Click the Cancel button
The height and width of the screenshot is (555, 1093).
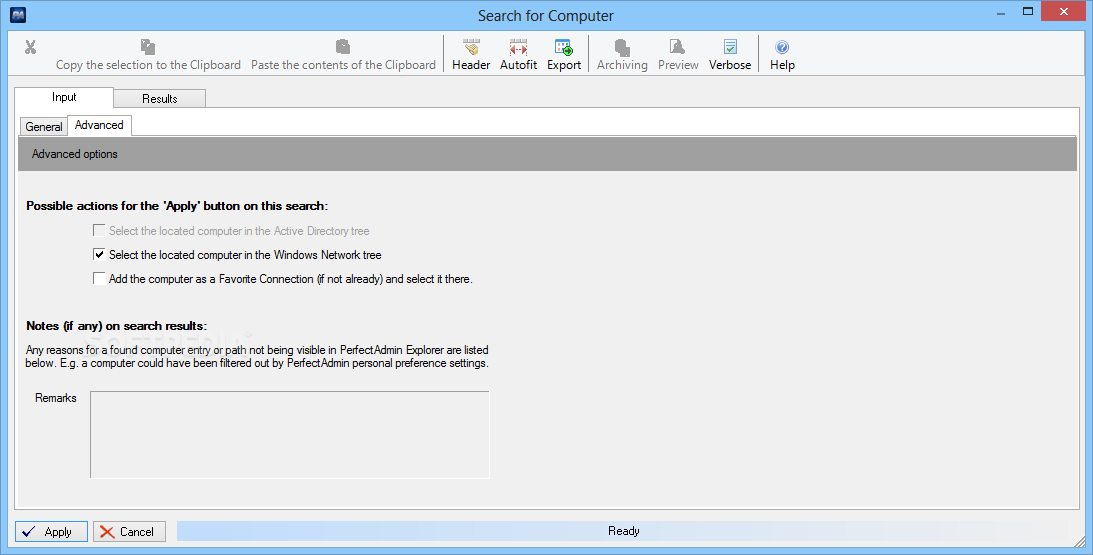click(x=130, y=532)
